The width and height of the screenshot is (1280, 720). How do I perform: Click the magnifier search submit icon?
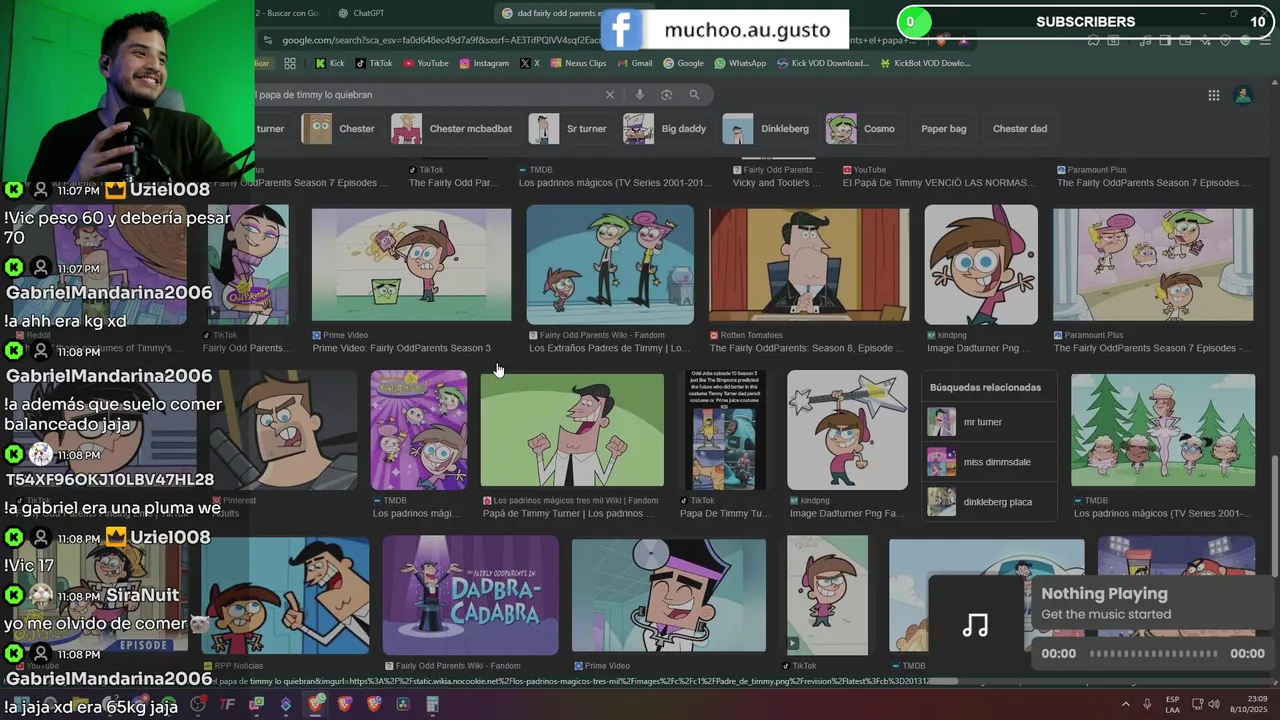pyautogui.click(x=694, y=95)
